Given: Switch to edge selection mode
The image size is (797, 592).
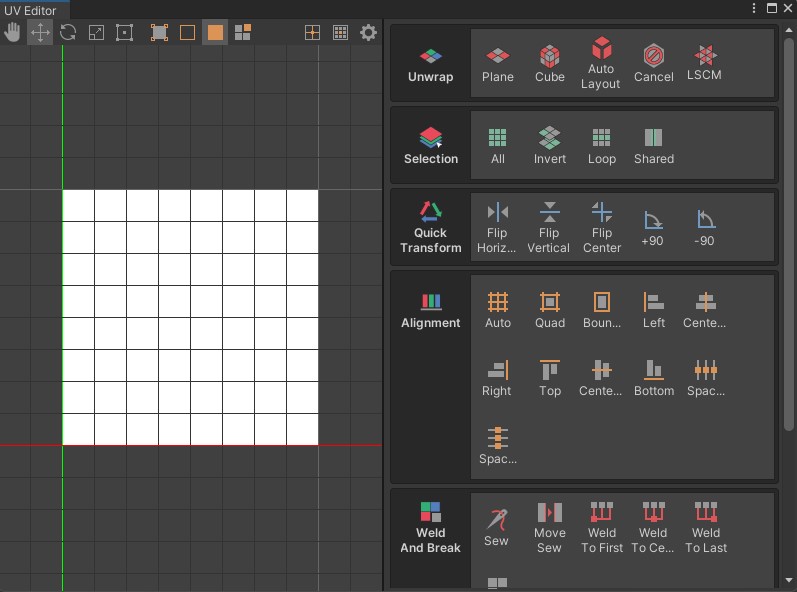Looking at the screenshot, I should click(187, 33).
